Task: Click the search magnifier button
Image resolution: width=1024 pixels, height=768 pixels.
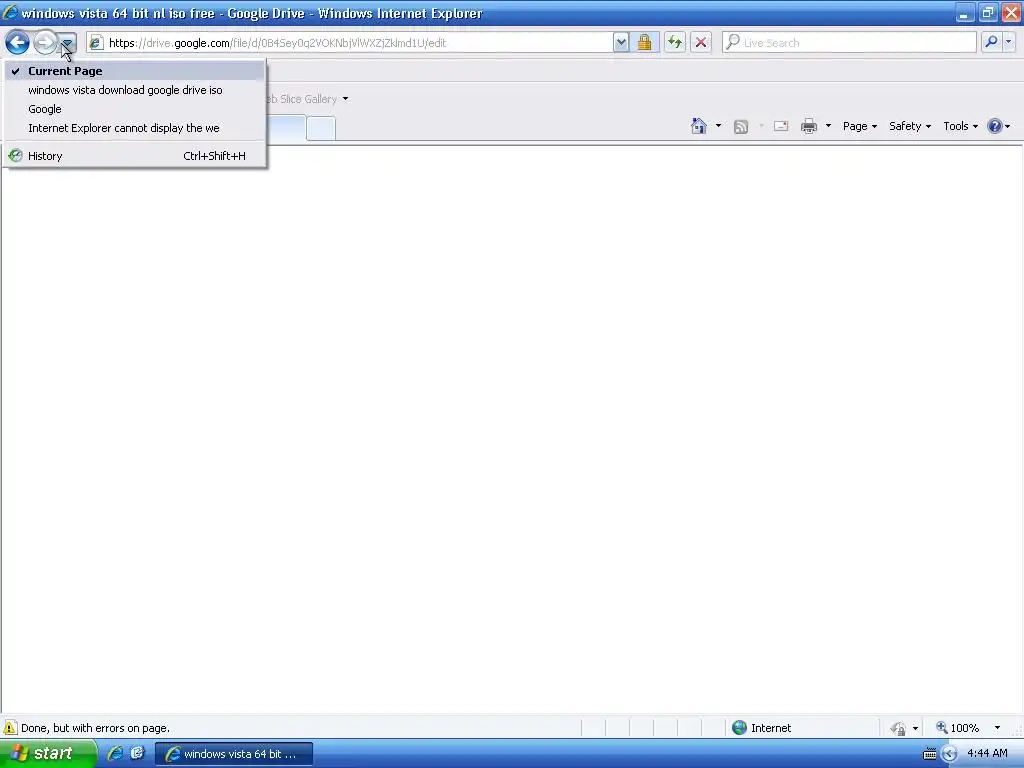Action: 991,43
